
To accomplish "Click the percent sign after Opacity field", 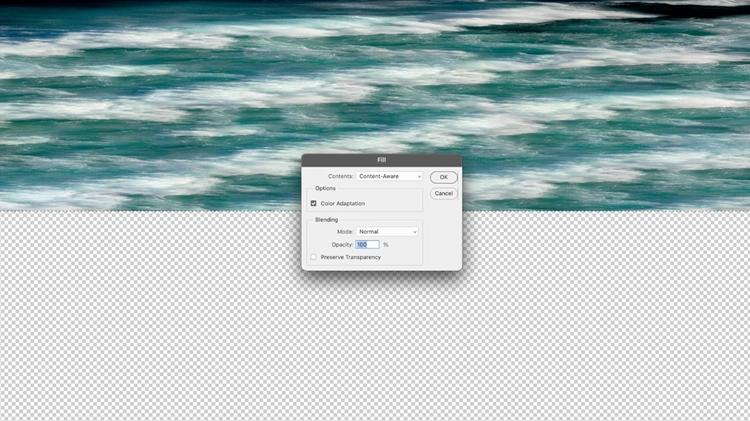I will coord(386,244).
